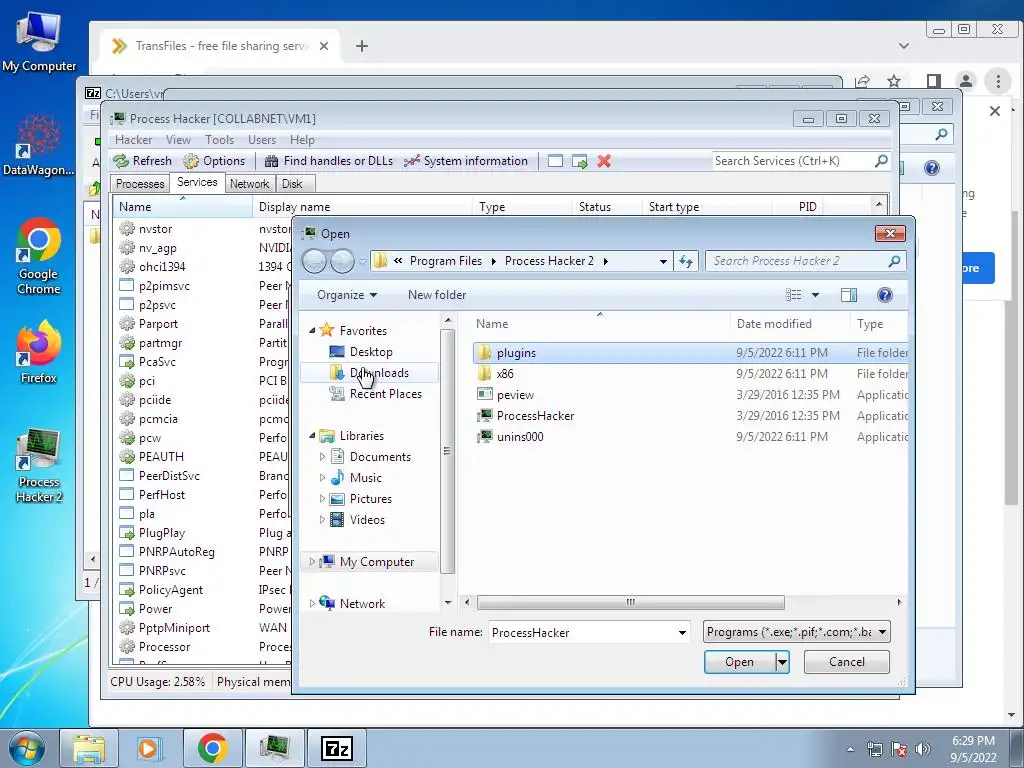Open the Hacker menu
This screenshot has width=1024, height=768.
(133, 140)
